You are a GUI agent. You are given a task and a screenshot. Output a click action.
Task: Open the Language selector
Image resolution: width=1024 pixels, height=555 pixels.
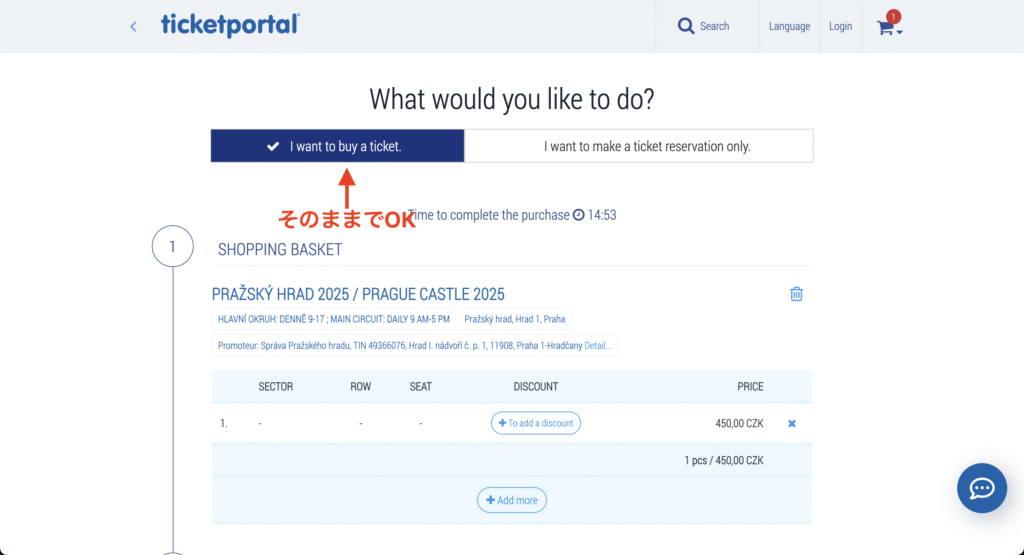click(789, 26)
